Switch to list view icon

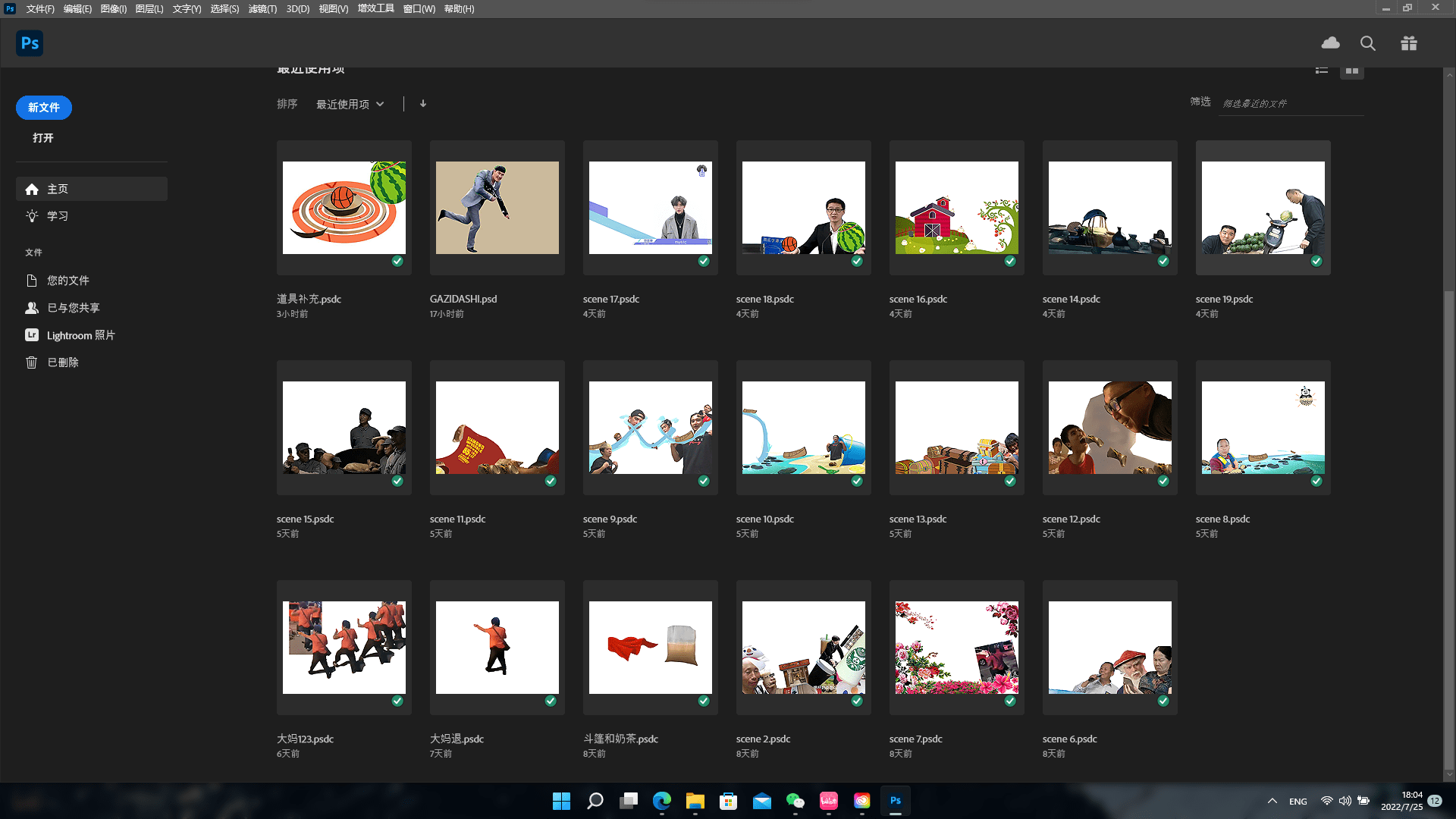[1322, 71]
